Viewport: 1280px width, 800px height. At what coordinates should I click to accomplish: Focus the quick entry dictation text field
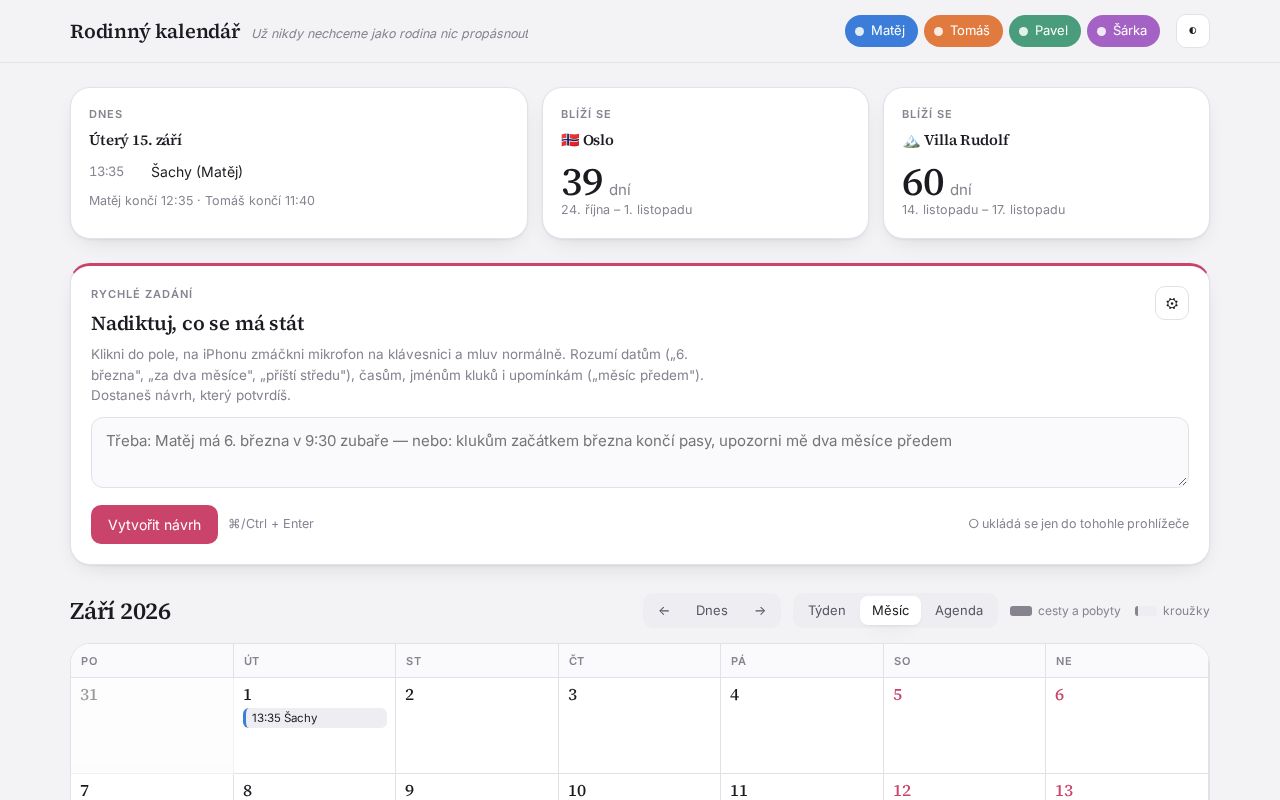[x=640, y=453]
